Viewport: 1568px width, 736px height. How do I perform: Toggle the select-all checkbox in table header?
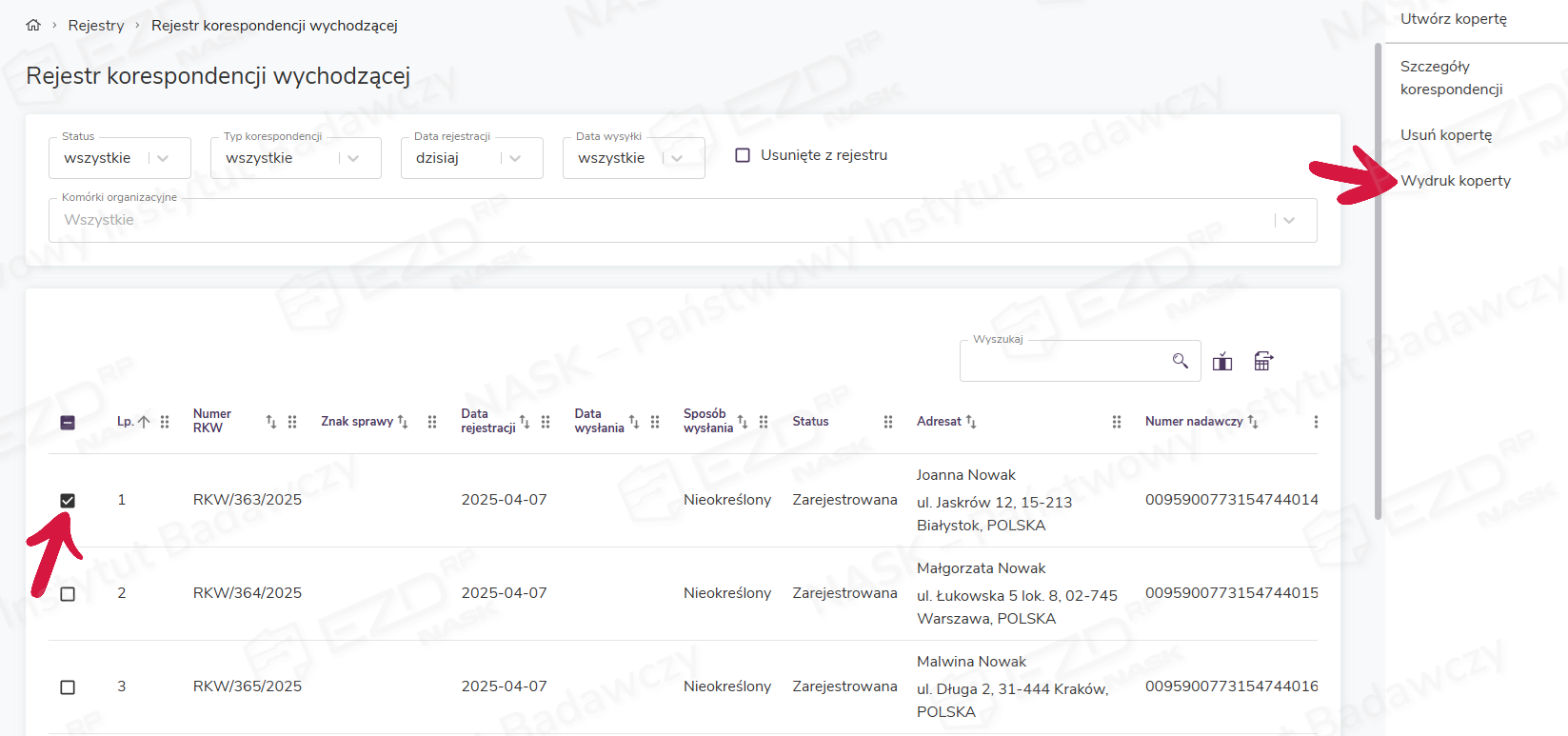(68, 423)
